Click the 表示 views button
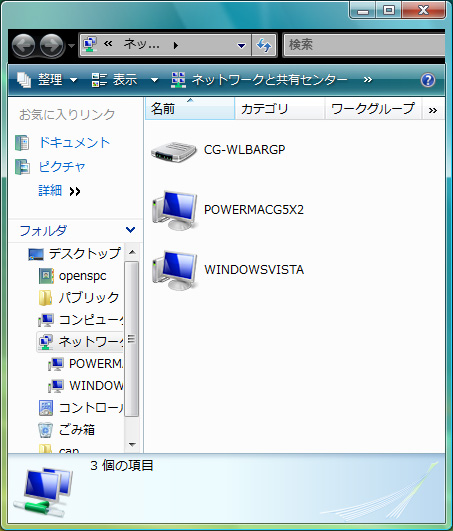Image resolution: width=453 pixels, height=531 pixels. [114, 80]
